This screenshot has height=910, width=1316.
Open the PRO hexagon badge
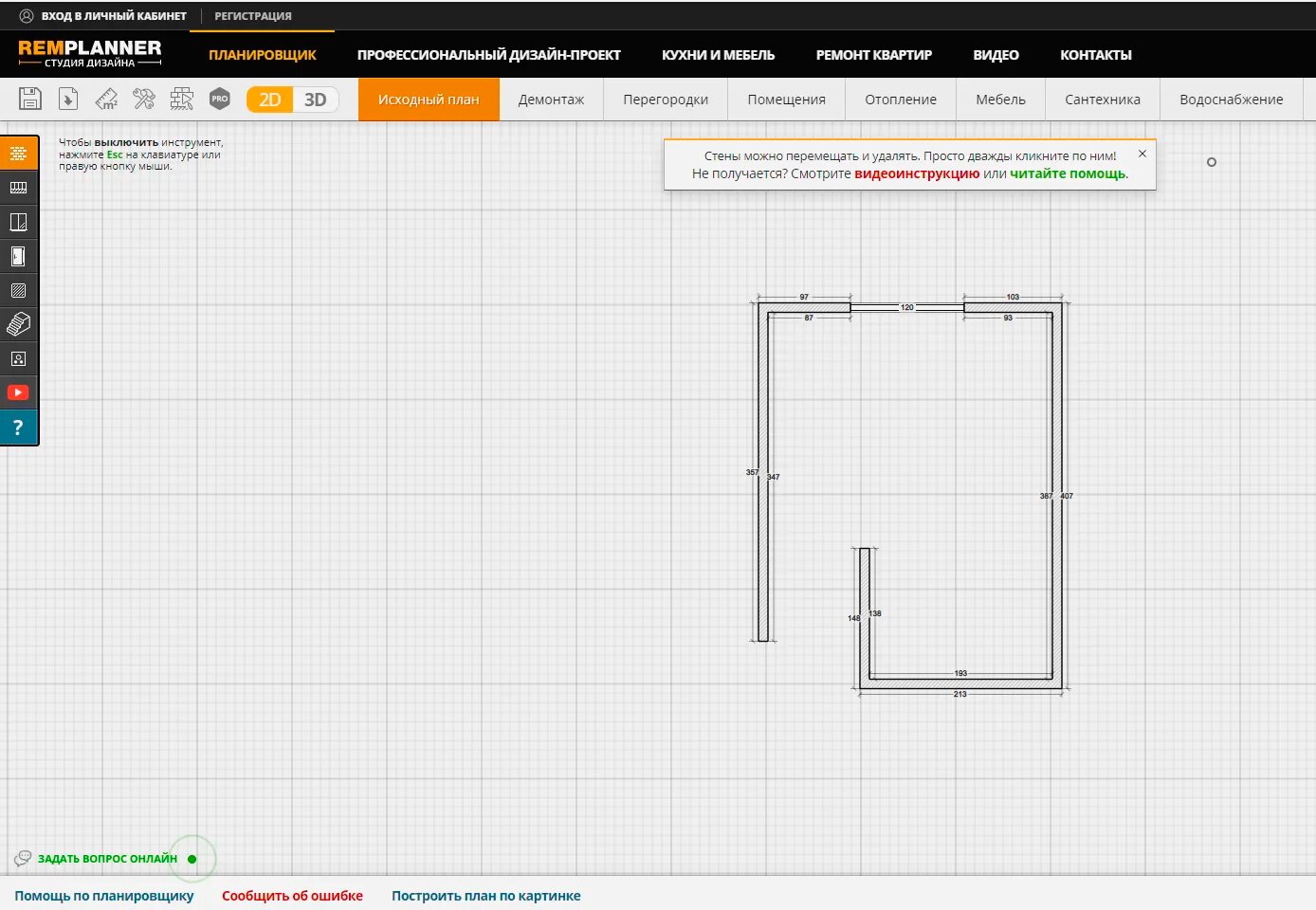[x=220, y=99]
